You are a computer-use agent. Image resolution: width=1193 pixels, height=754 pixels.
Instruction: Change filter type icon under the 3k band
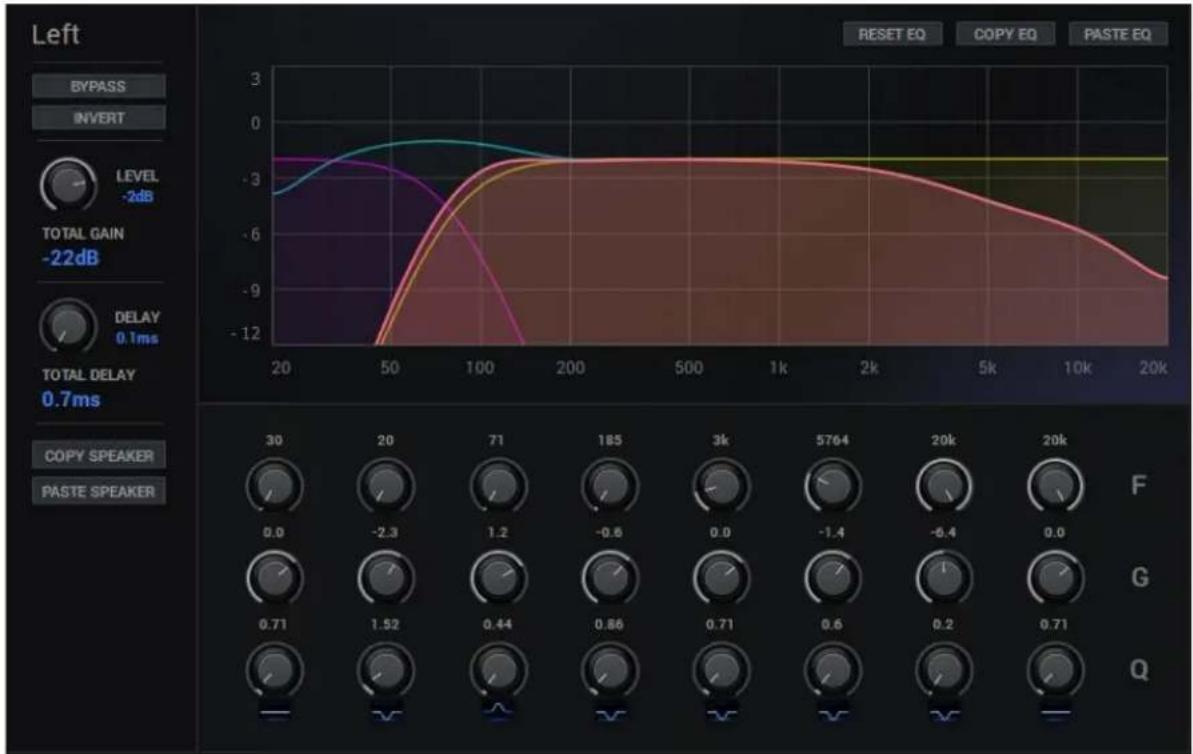(721, 714)
